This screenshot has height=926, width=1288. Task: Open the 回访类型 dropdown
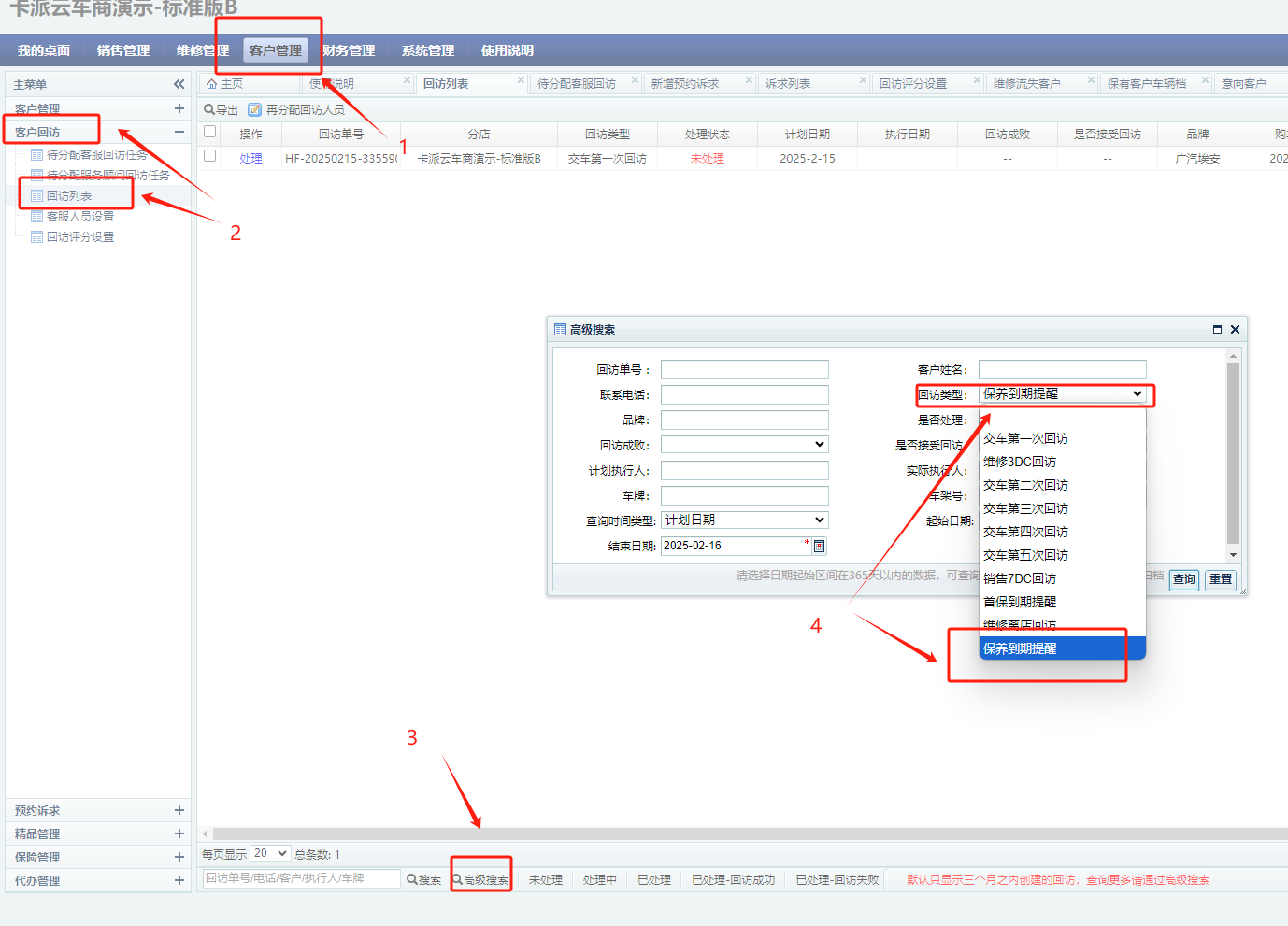pos(1062,394)
